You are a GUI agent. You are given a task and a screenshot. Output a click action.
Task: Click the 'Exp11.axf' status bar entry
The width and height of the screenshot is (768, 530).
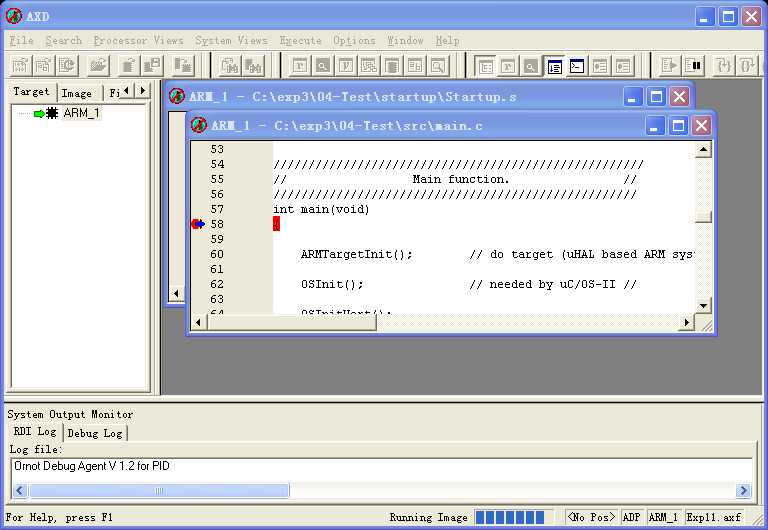[x=714, y=517]
